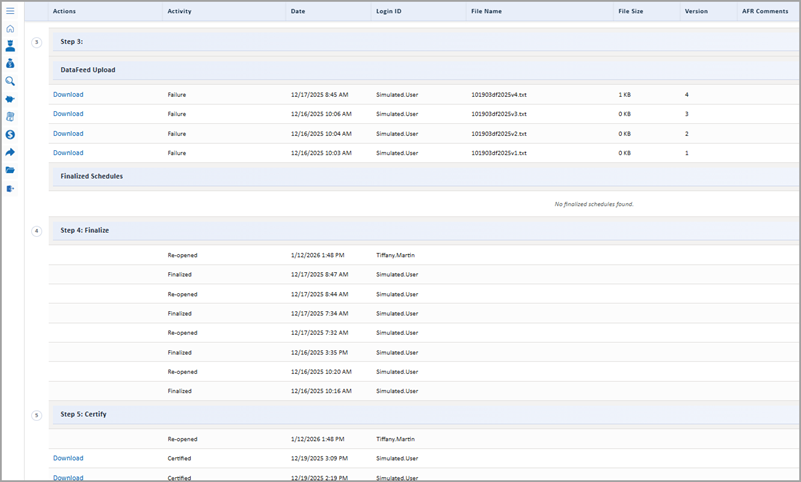Viewport: 801px width, 482px height.
Task: Go to the Home icon
Action: click(x=10, y=28)
